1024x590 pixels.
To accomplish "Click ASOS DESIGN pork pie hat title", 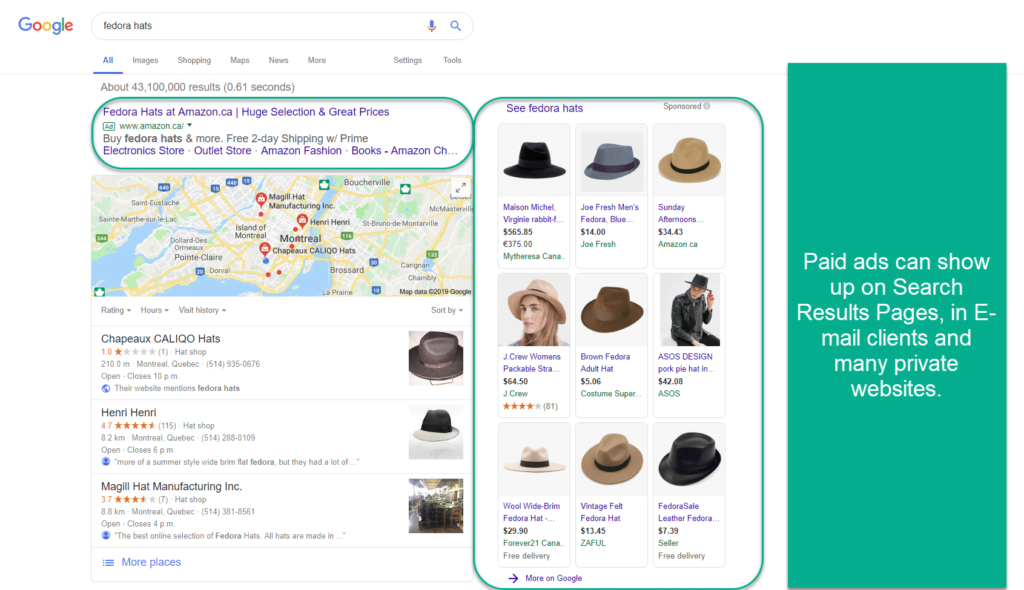I will click(x=686, y=363).
